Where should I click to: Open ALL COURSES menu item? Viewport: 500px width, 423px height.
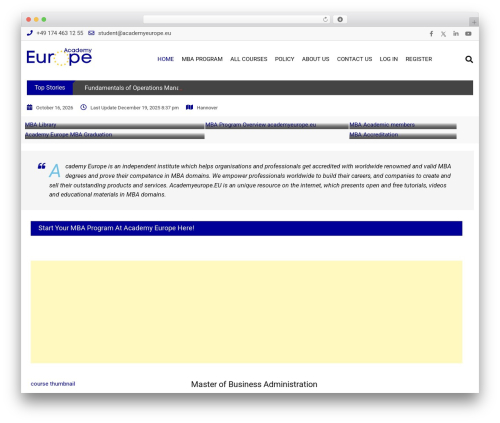pyautogui.click(x=249, y=59)
